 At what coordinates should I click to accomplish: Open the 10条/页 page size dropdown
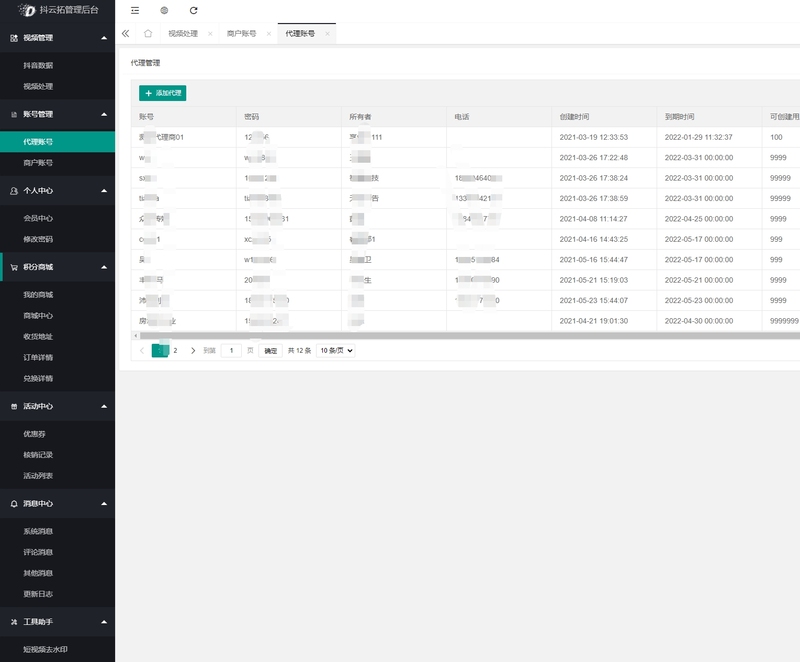pyautogui.click(x=335, y=351)
